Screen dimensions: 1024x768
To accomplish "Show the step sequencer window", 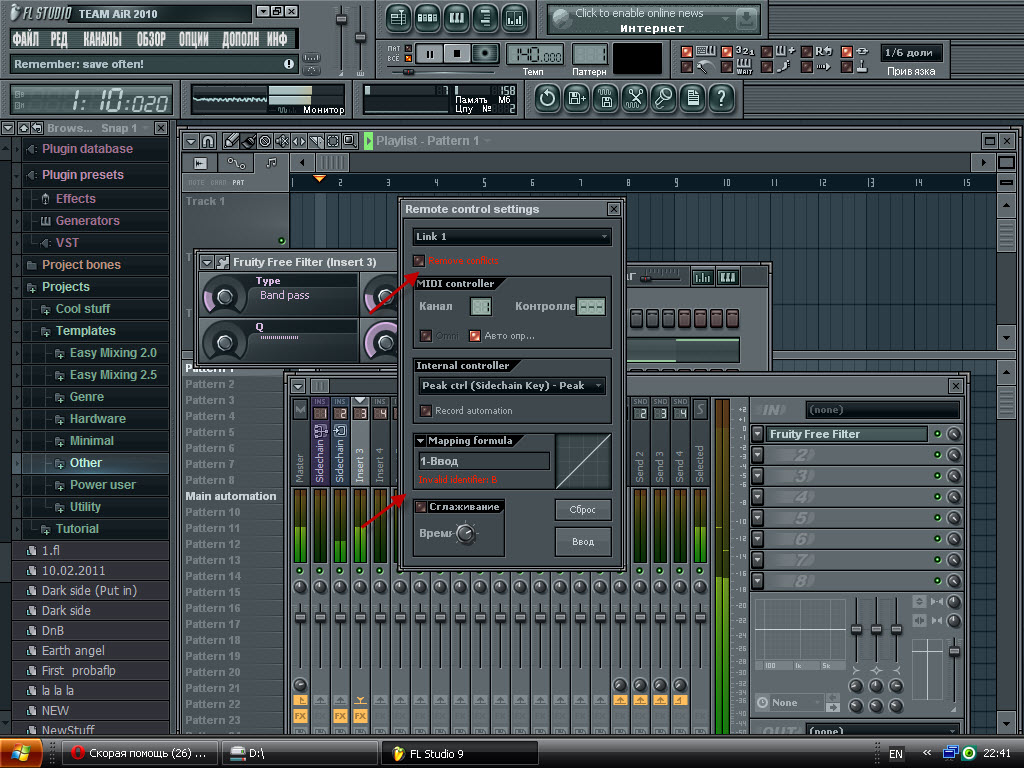I will 427,18.
